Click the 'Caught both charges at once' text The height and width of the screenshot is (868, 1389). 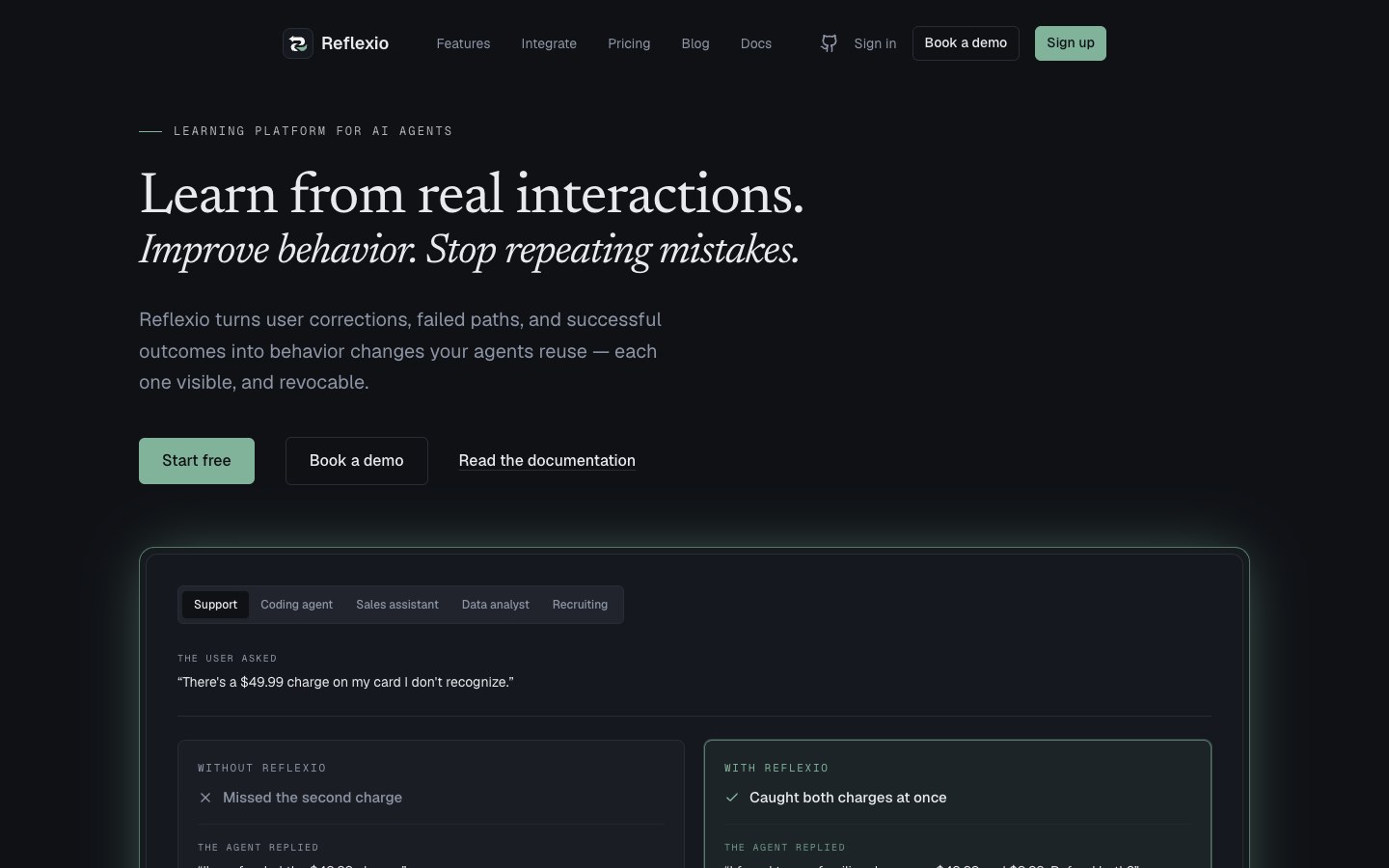(848, 798)
